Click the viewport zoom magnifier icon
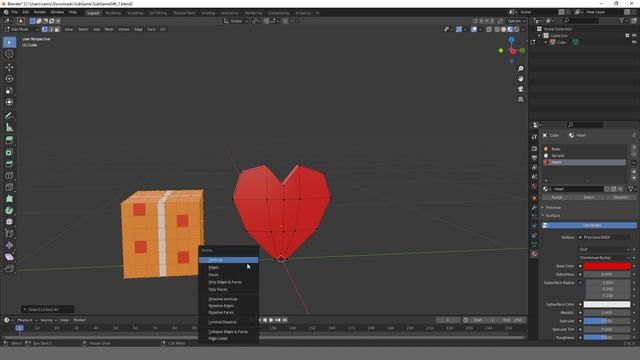The image size is (640, 360). click(520, 69)
